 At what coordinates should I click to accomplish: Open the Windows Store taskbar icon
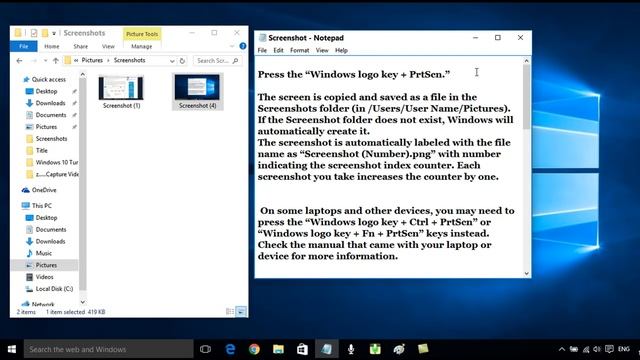click(302, 349)
